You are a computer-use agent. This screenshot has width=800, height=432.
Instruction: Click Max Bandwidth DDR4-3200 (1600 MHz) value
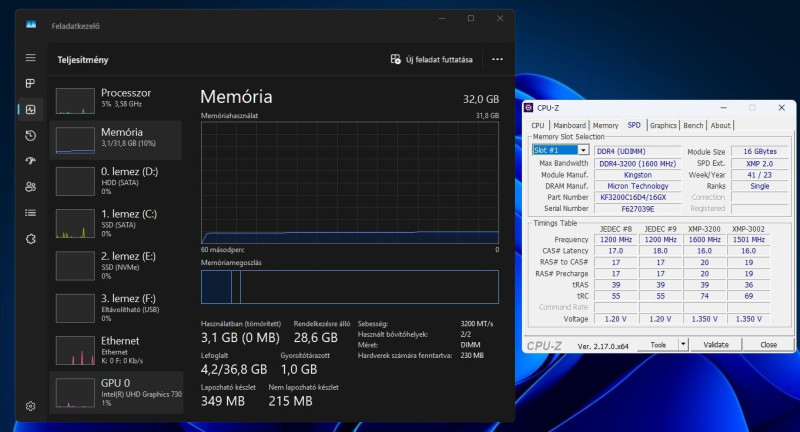pos(637,163)
